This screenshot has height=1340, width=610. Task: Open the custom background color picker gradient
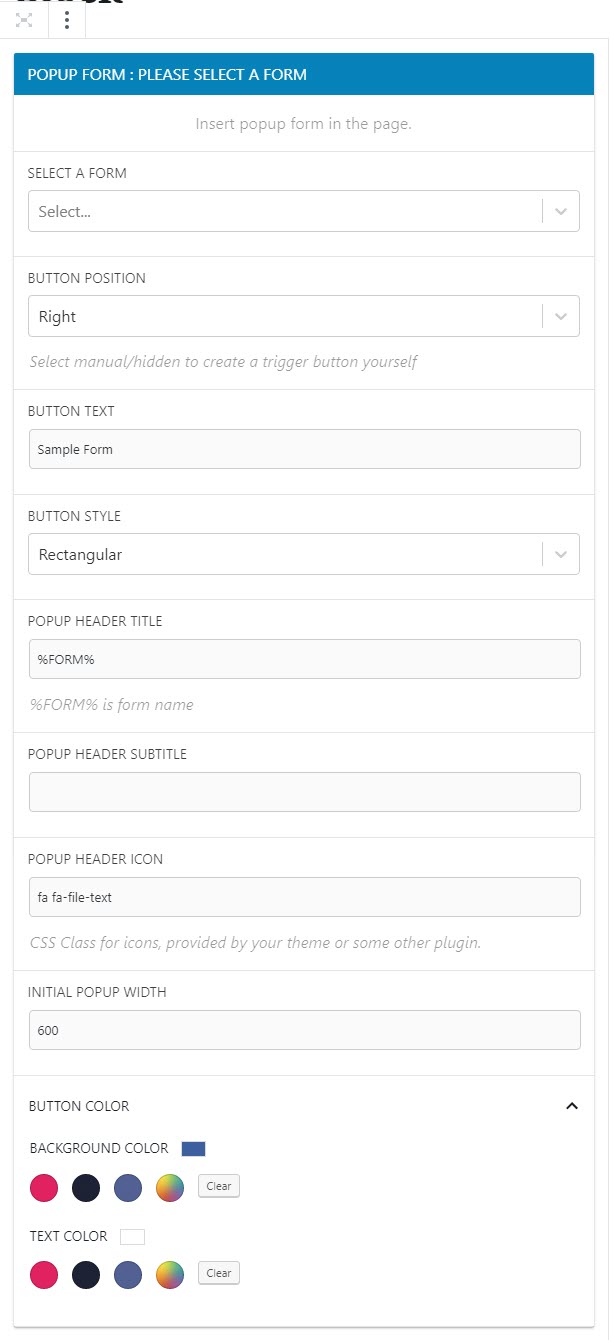point(170,1188)
